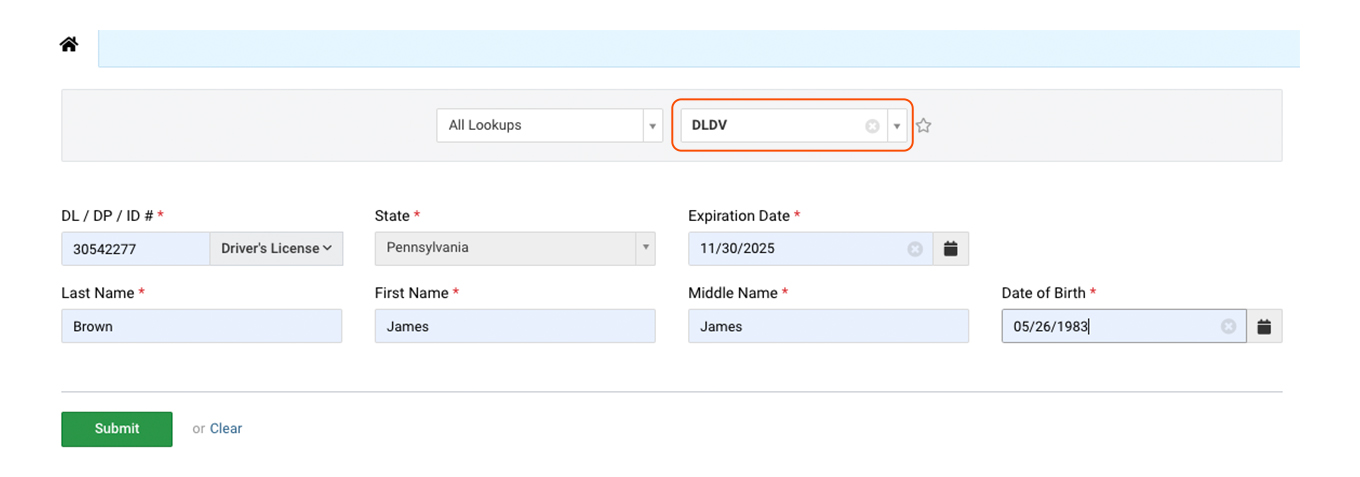Select the "DL / DP / ID #" label

(x=108, y=216)
